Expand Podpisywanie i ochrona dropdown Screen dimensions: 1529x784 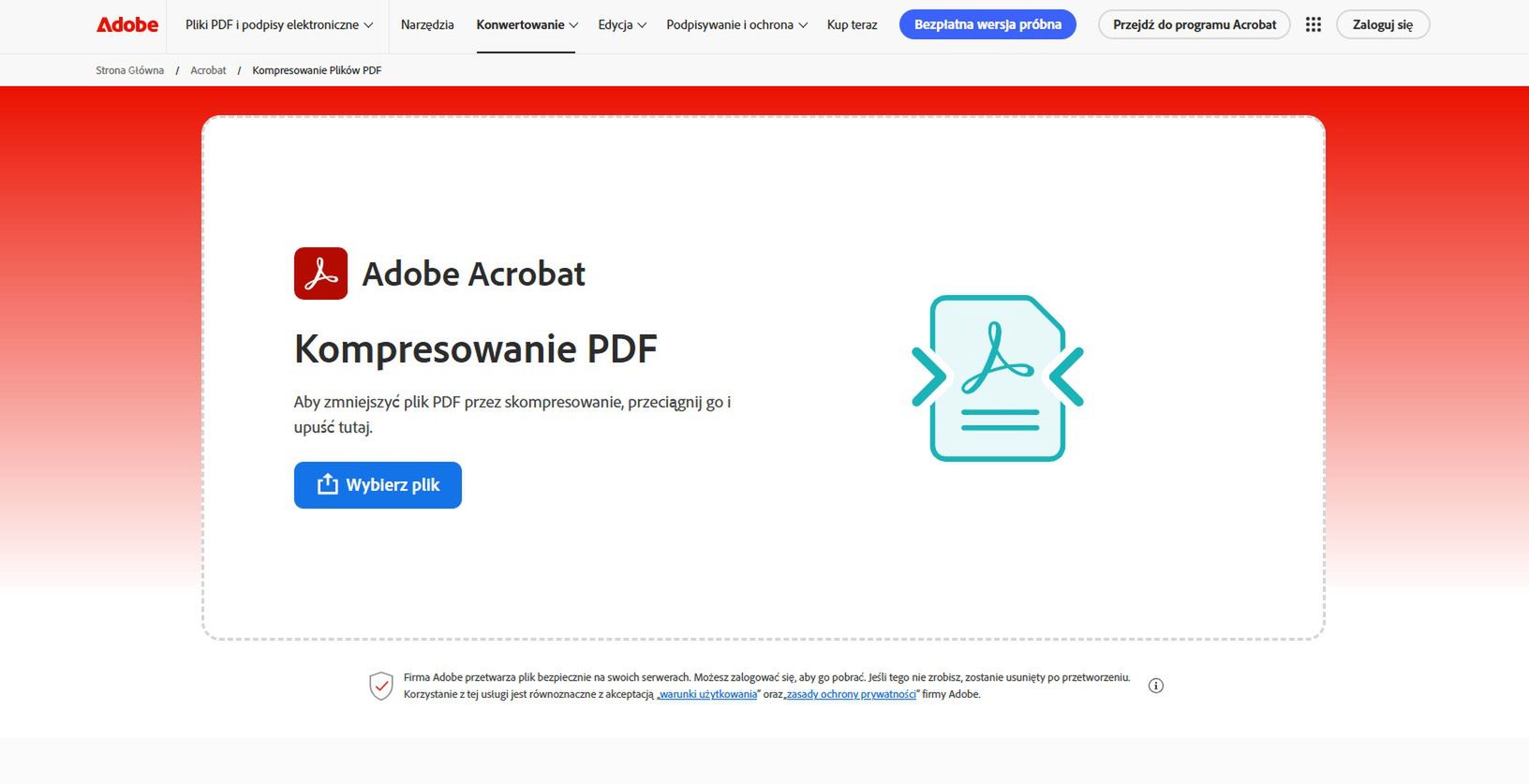(736, 25)
